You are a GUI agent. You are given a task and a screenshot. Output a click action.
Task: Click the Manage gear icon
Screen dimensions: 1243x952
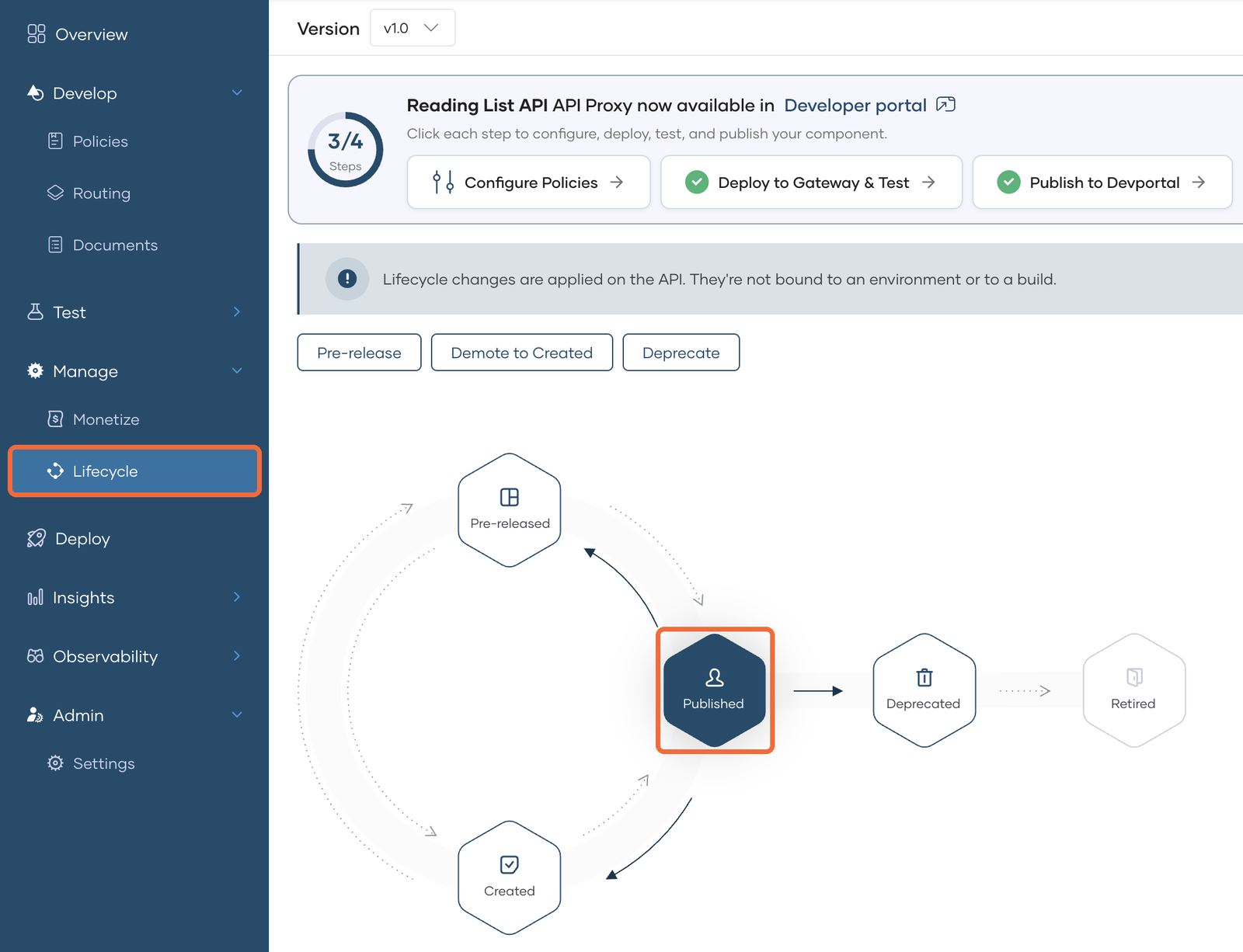36,371
